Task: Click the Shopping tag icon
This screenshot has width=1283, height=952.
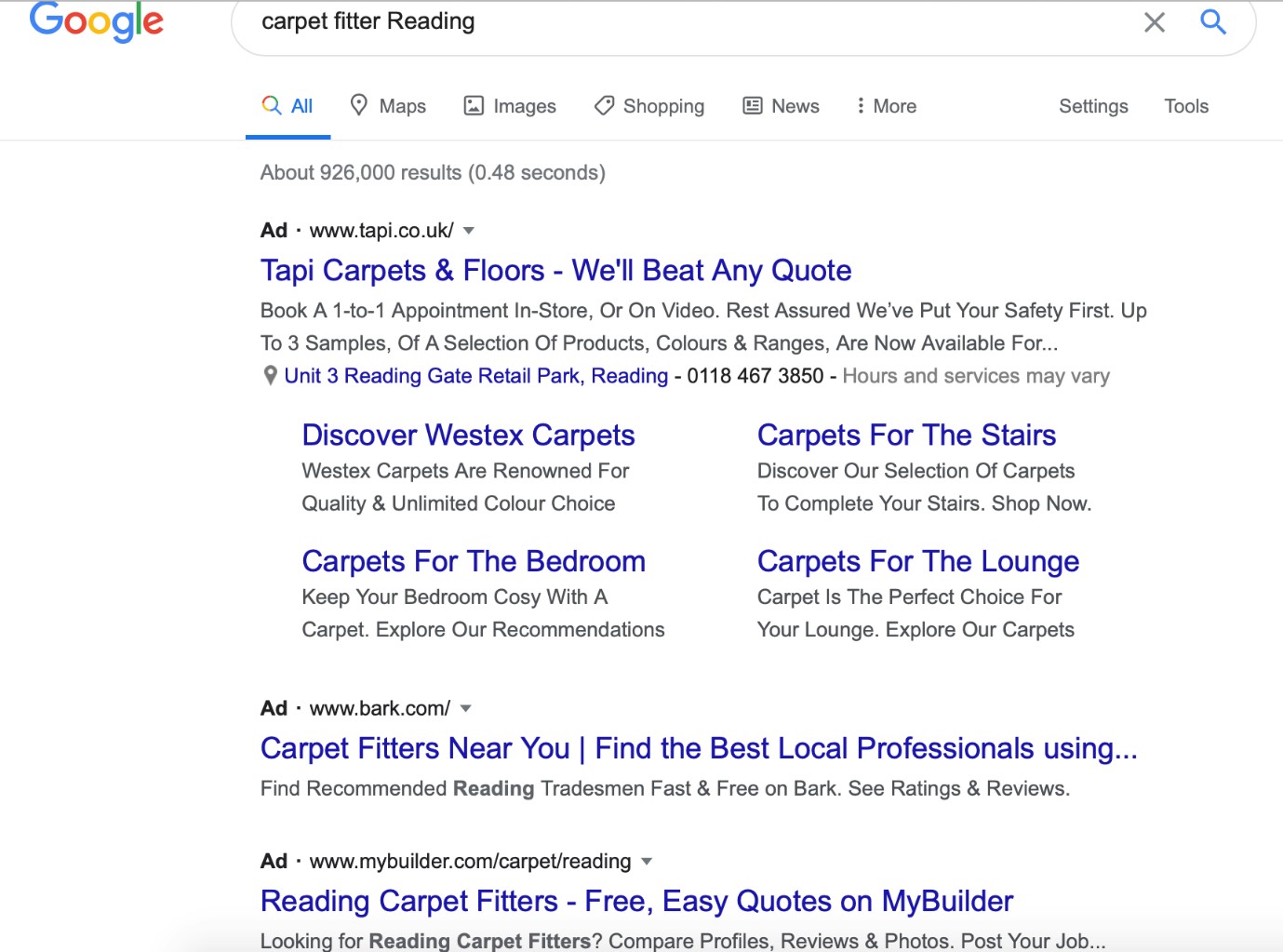Action: click(604, 106)
